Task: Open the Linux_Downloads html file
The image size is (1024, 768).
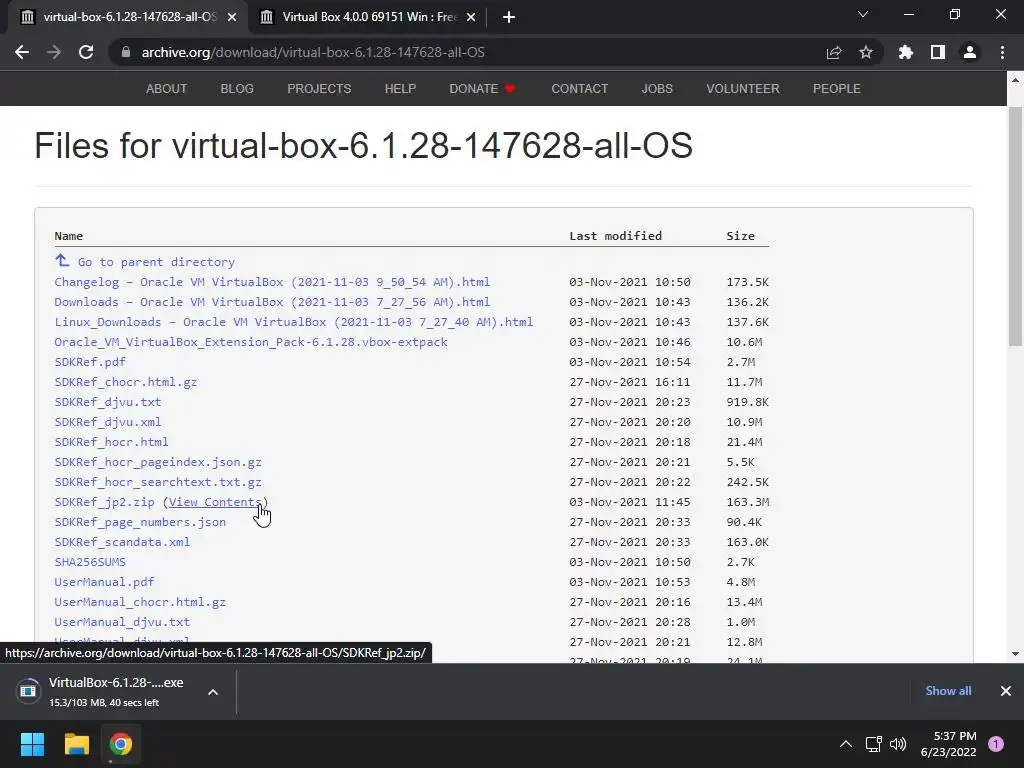Action: coord(294,322)
